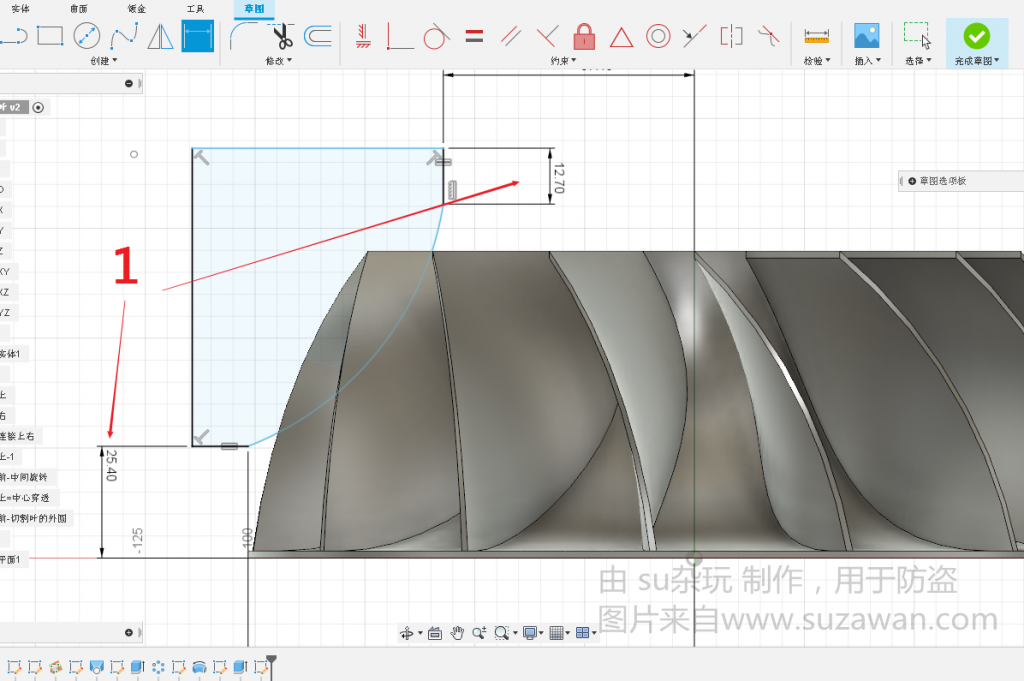
Task: Click the Display Settings monitor icon
Action: (x=530, y=633)
